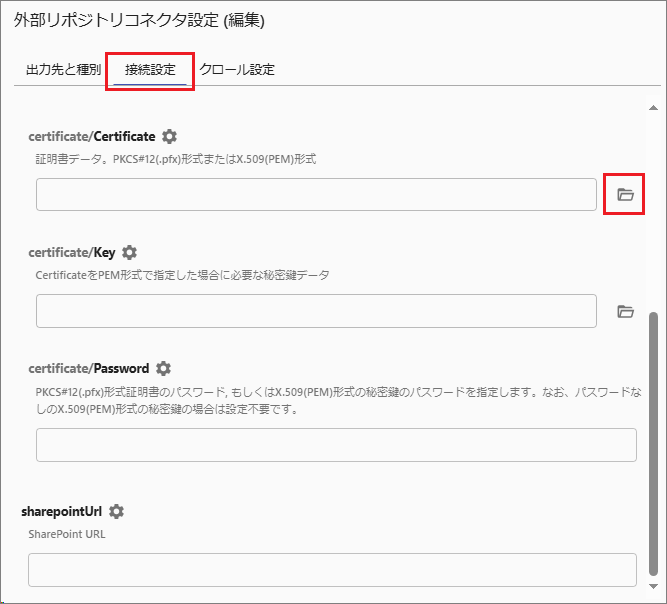The height and width of the screenshot is (604, 667).
Task: Click the certificate/Certificate field label
Action: tap(92, 136)
